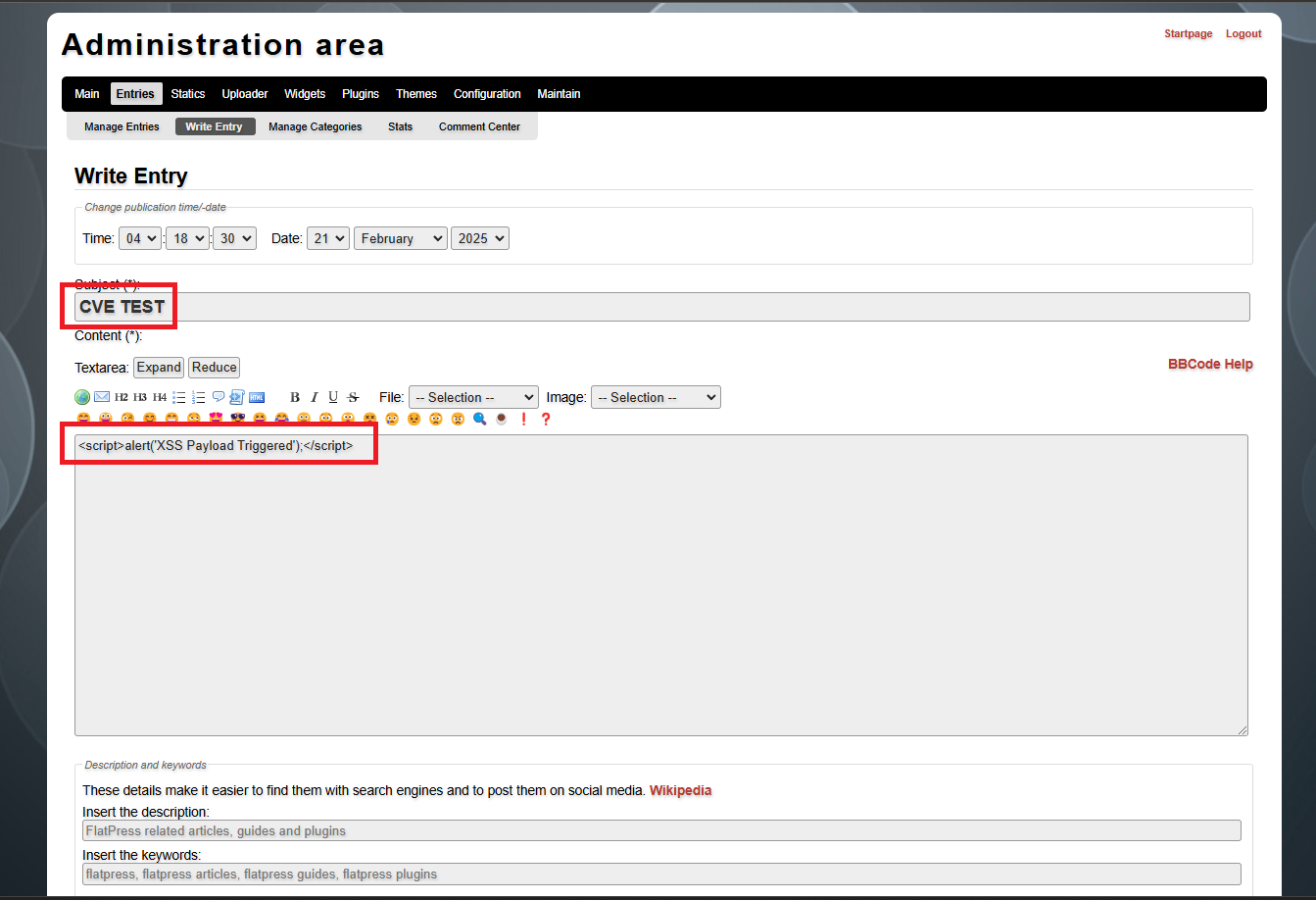Open the Stats subtab
1316x900 pixels.
[401, 126]
